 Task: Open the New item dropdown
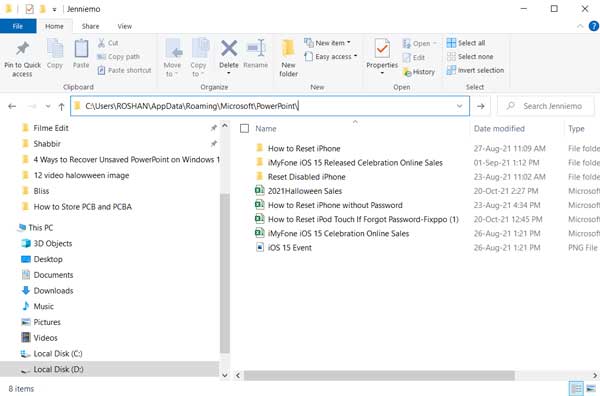coord(328,43)
